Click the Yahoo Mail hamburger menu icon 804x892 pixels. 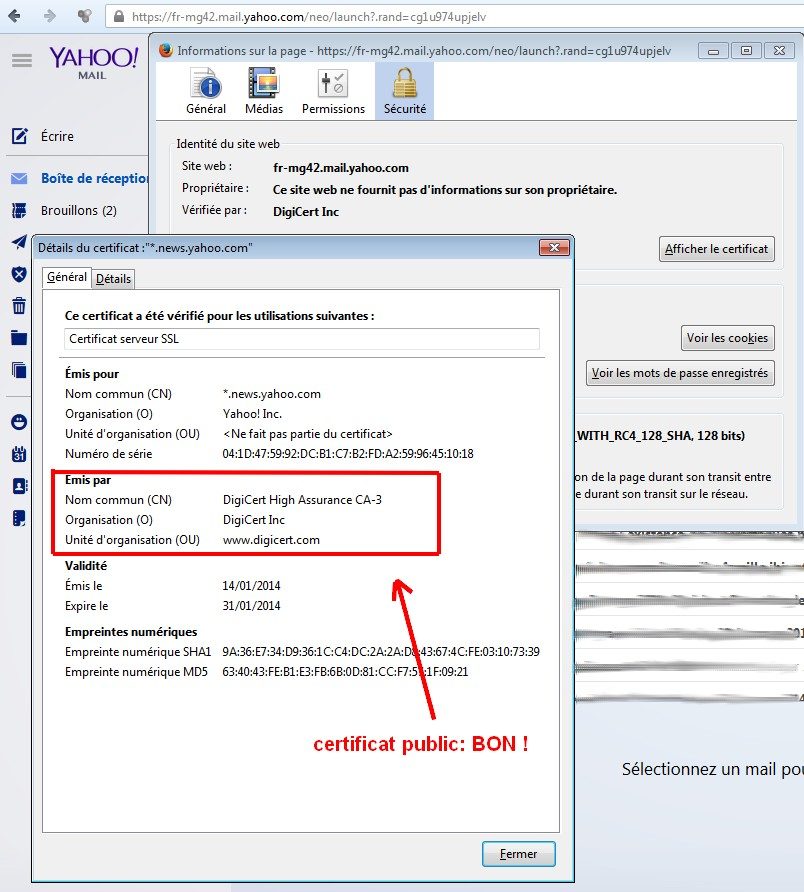pos(21,61)
